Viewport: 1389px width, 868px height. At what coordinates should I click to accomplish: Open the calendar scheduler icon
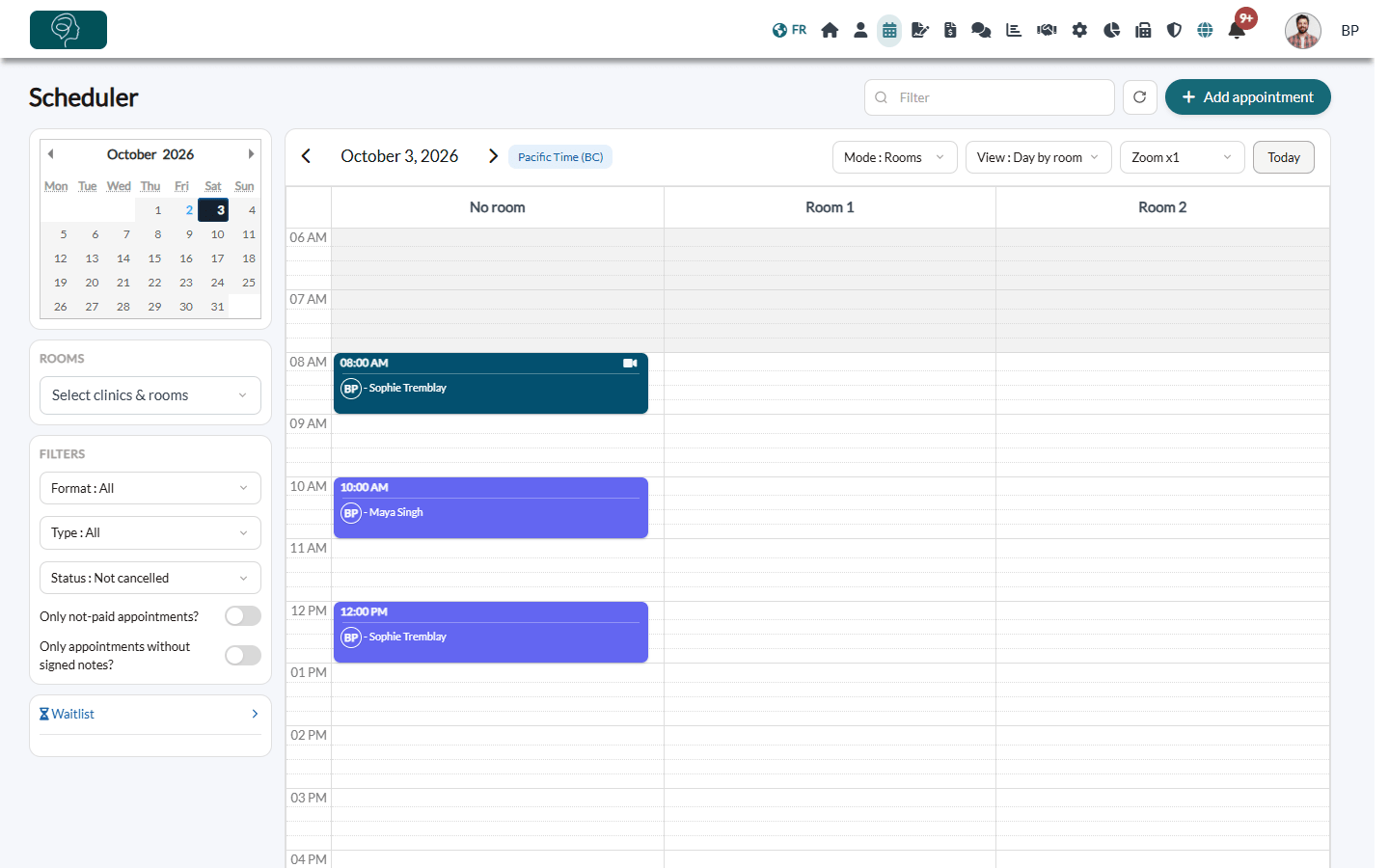tap(889, 30)
